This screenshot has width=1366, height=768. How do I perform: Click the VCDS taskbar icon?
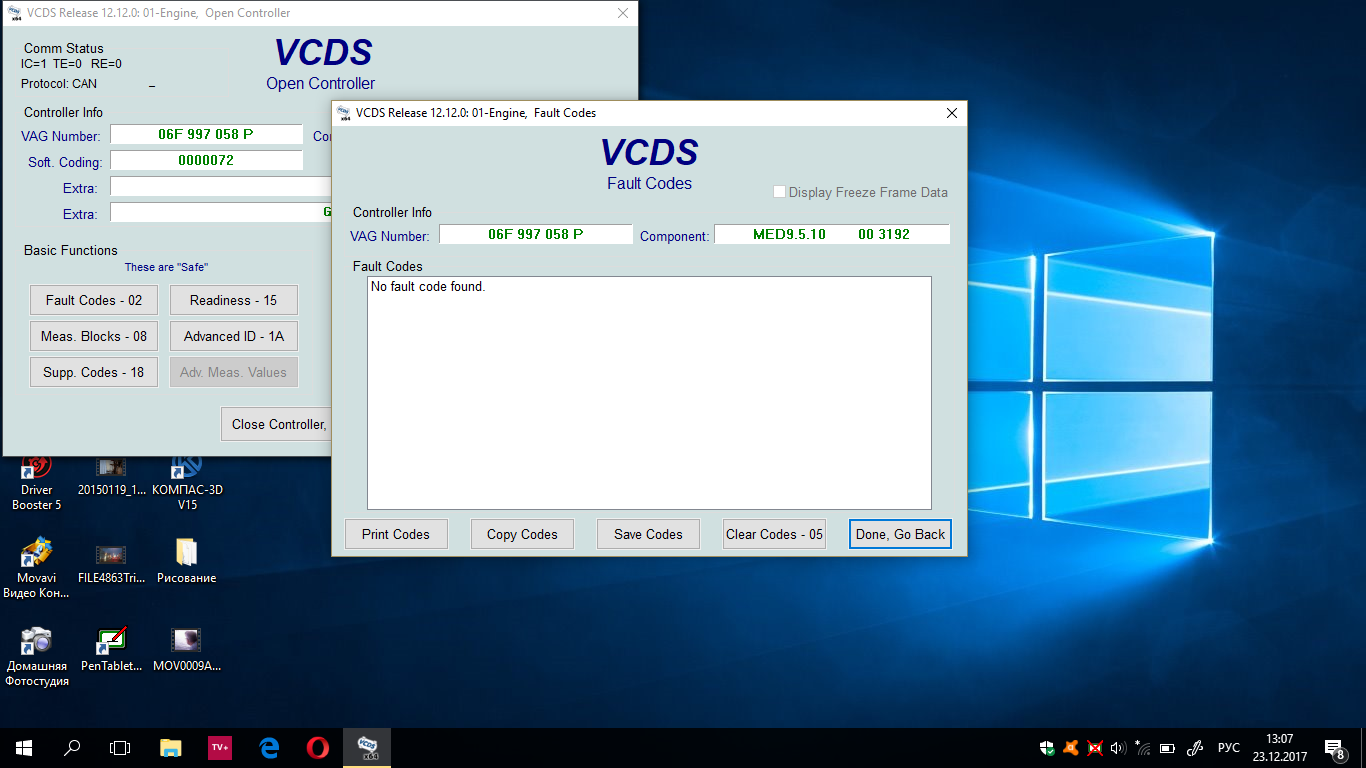click(x=367, y=747)
